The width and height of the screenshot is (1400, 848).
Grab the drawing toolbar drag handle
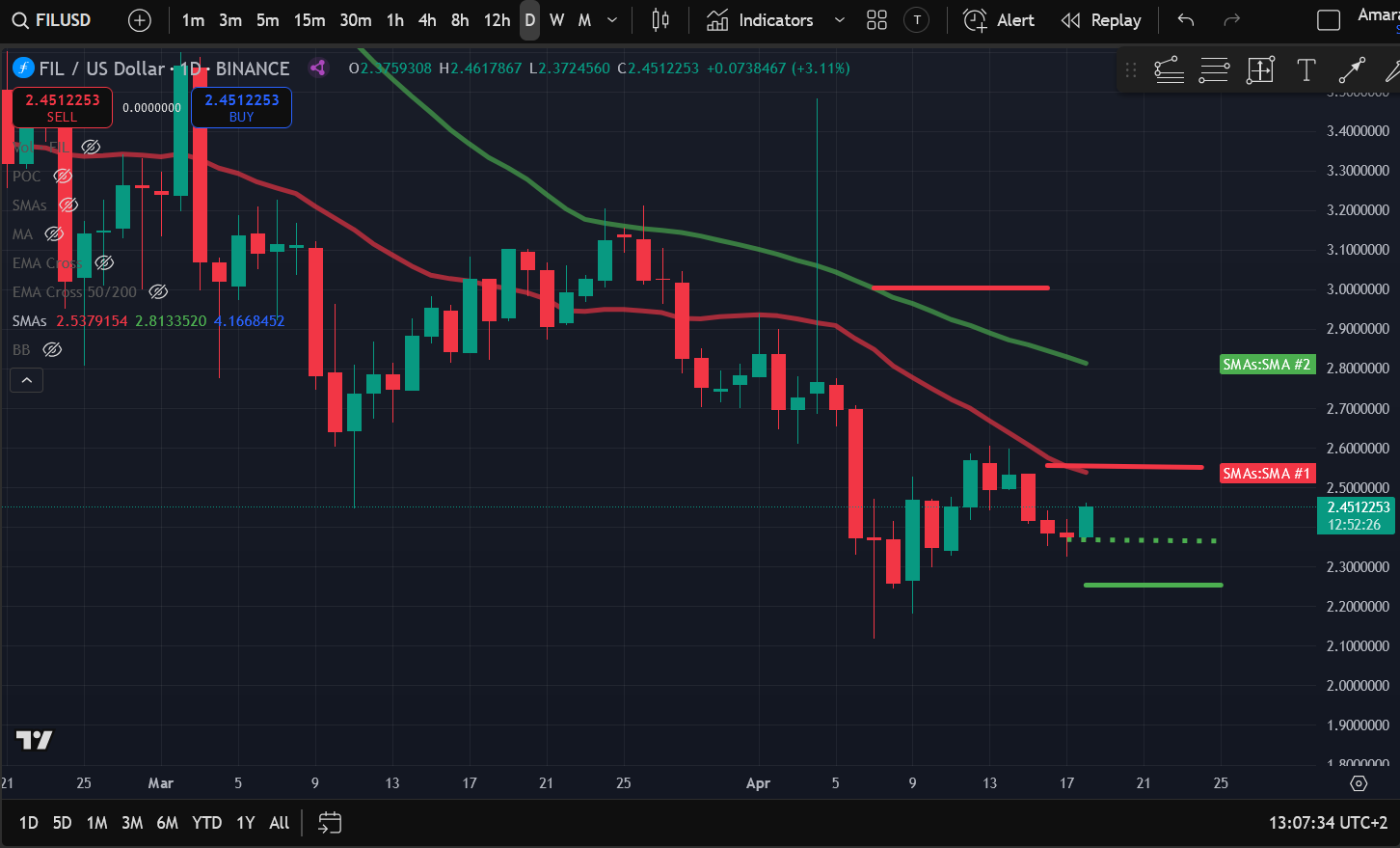tap(1131, 69)
